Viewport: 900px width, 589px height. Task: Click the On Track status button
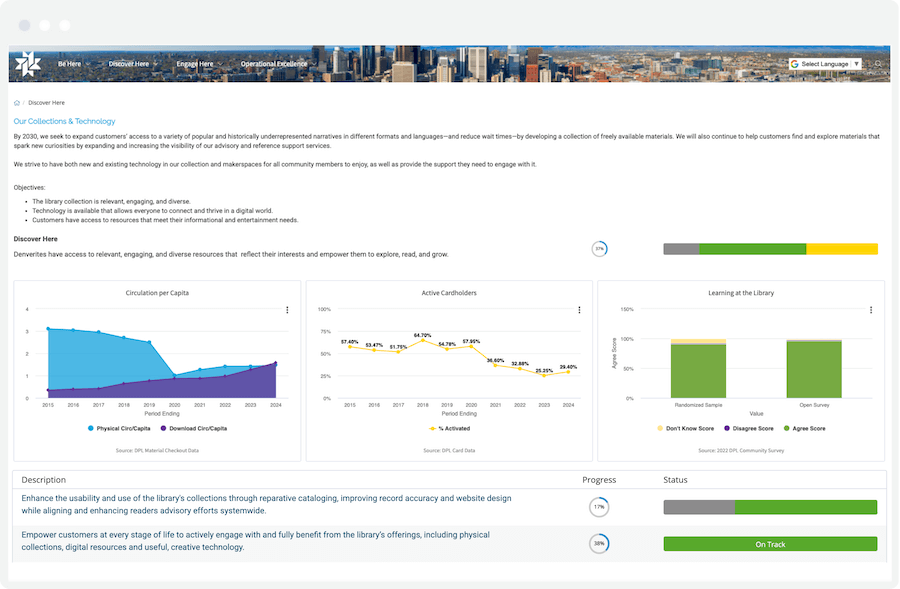[x=770, y=543]
